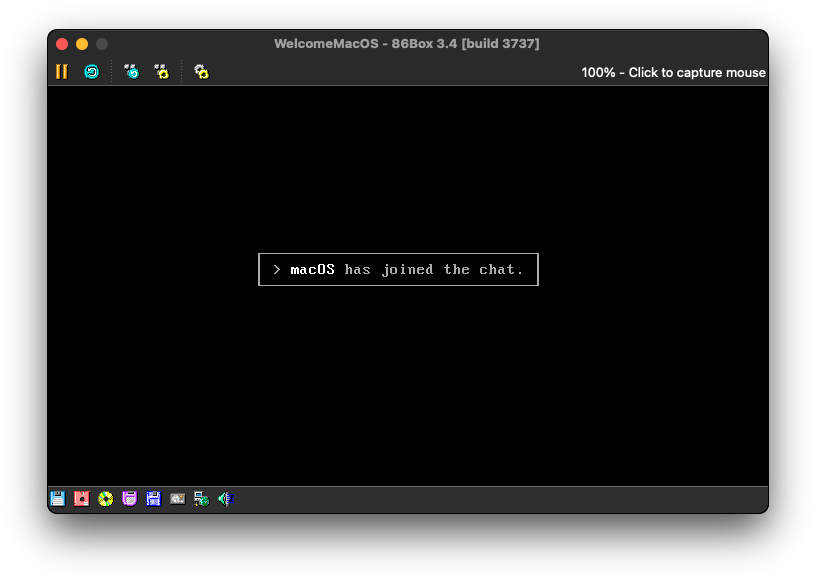Image resolution: width=816 pixels, height=579 pixels.
Task: Click the hard disk activity icon
Action: click(x=177, y=498)
